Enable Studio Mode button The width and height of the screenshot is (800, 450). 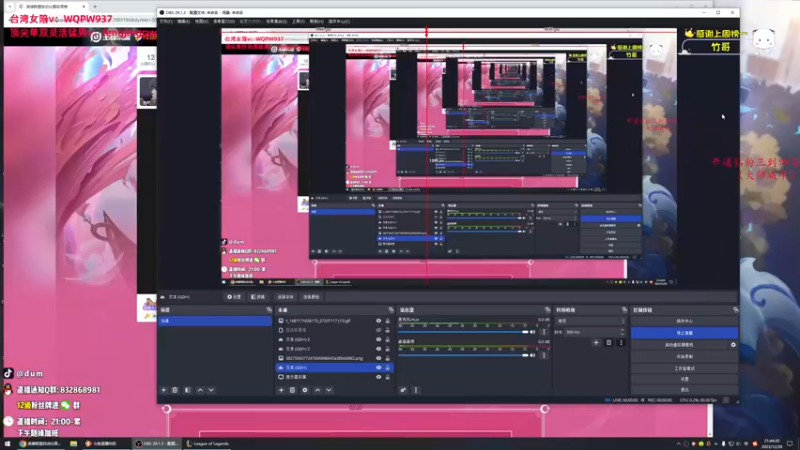[x=684, y=368]
